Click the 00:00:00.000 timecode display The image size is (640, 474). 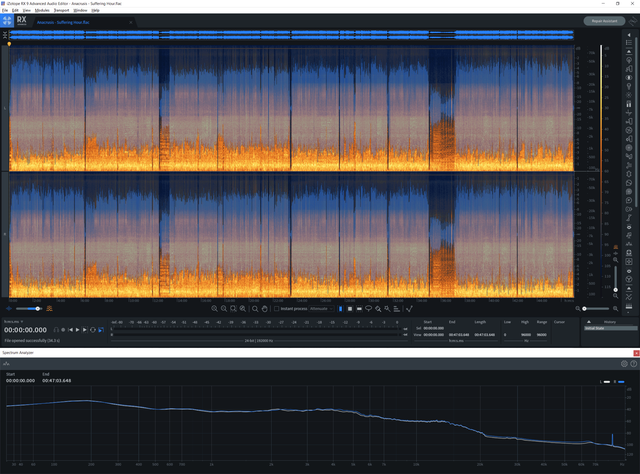point(25,330)
